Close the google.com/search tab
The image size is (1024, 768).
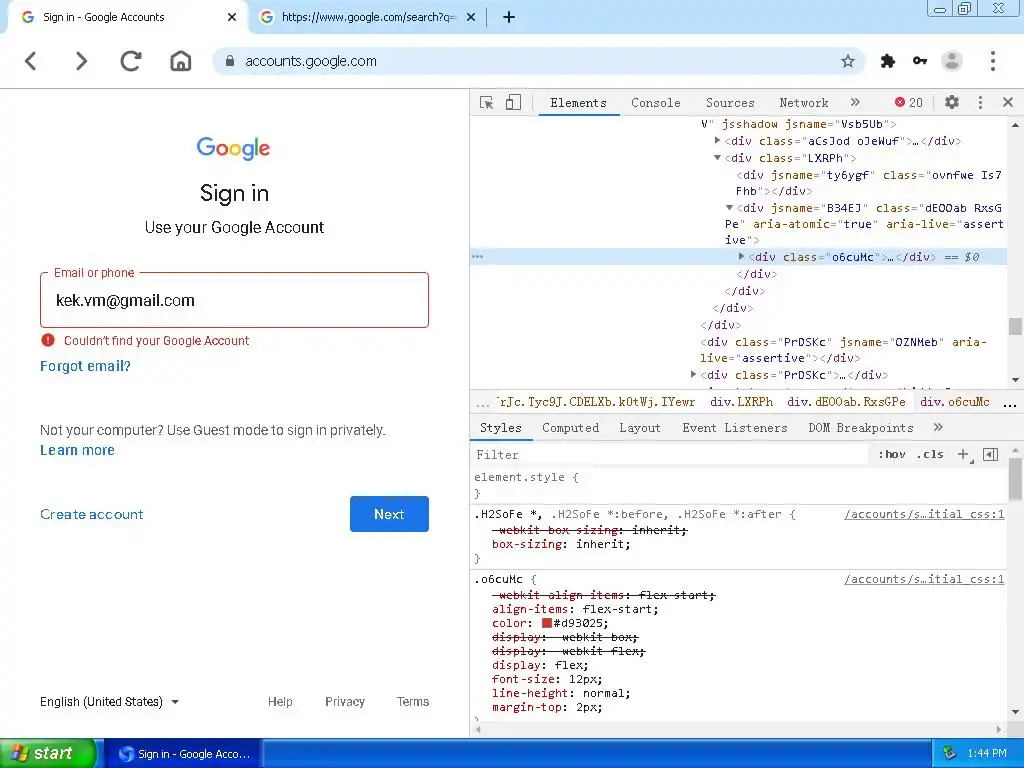[x=471, y=18]
